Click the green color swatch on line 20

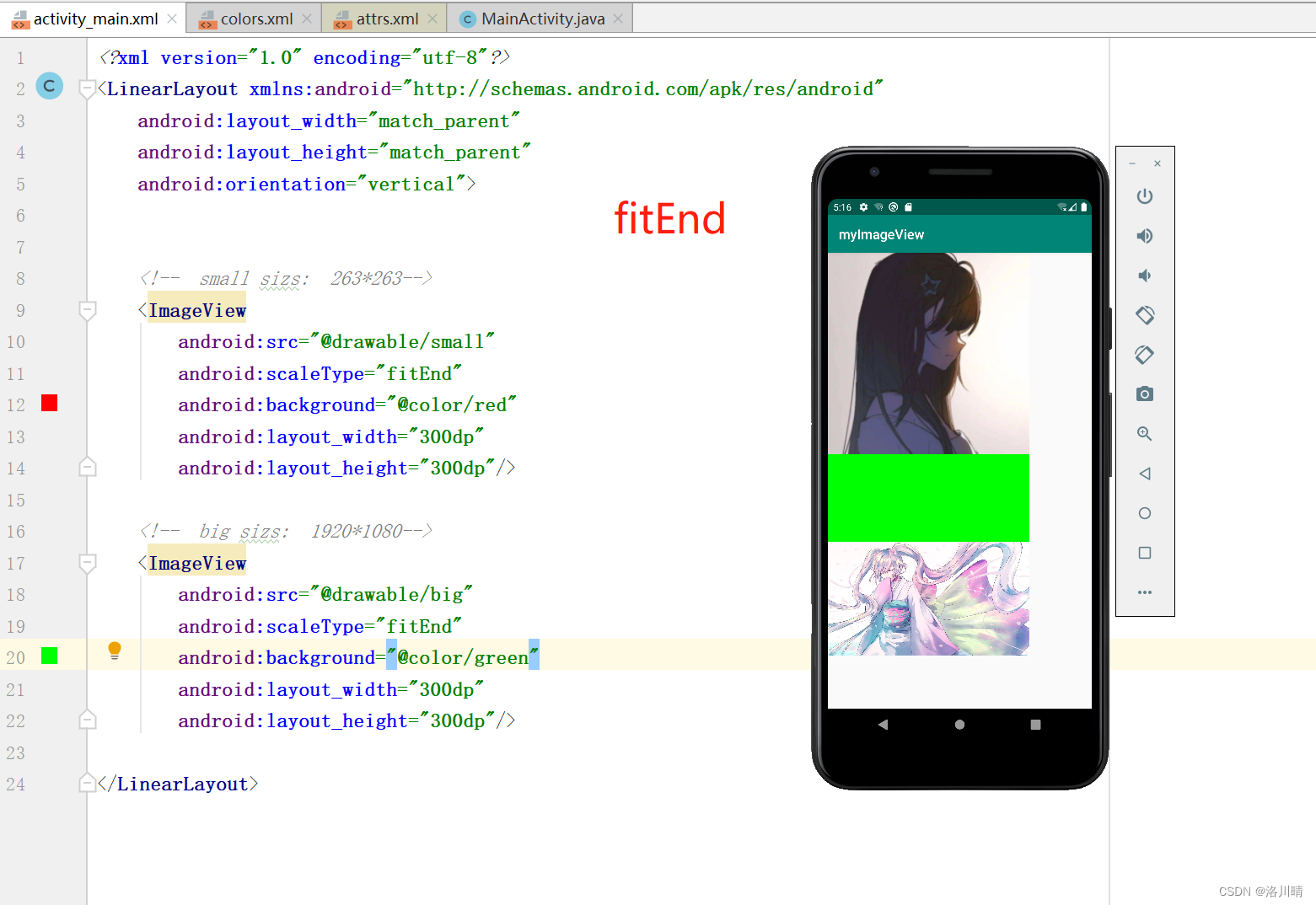click(x=48, y=656)
